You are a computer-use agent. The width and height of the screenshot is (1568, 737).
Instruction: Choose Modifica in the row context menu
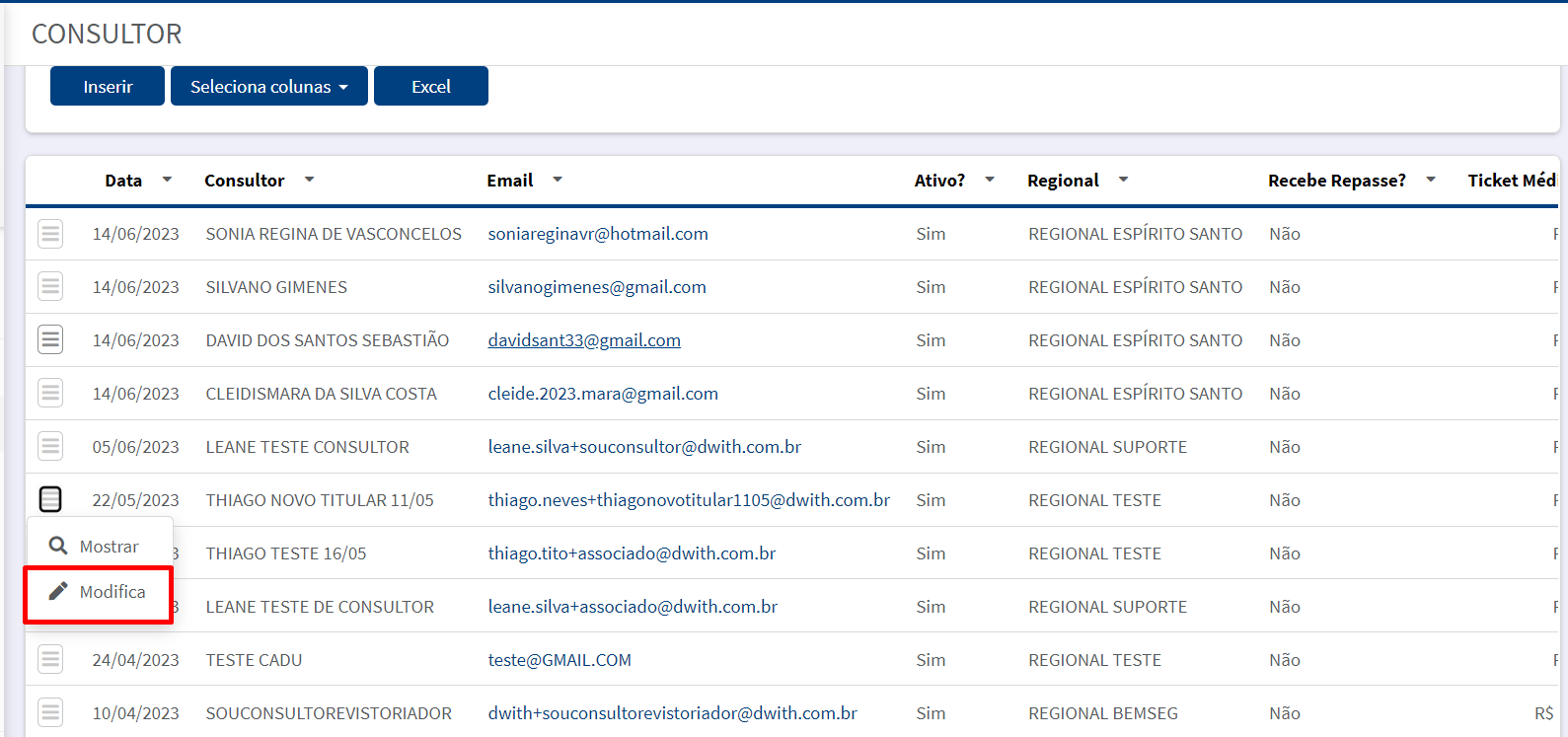(x=99, y=594)
